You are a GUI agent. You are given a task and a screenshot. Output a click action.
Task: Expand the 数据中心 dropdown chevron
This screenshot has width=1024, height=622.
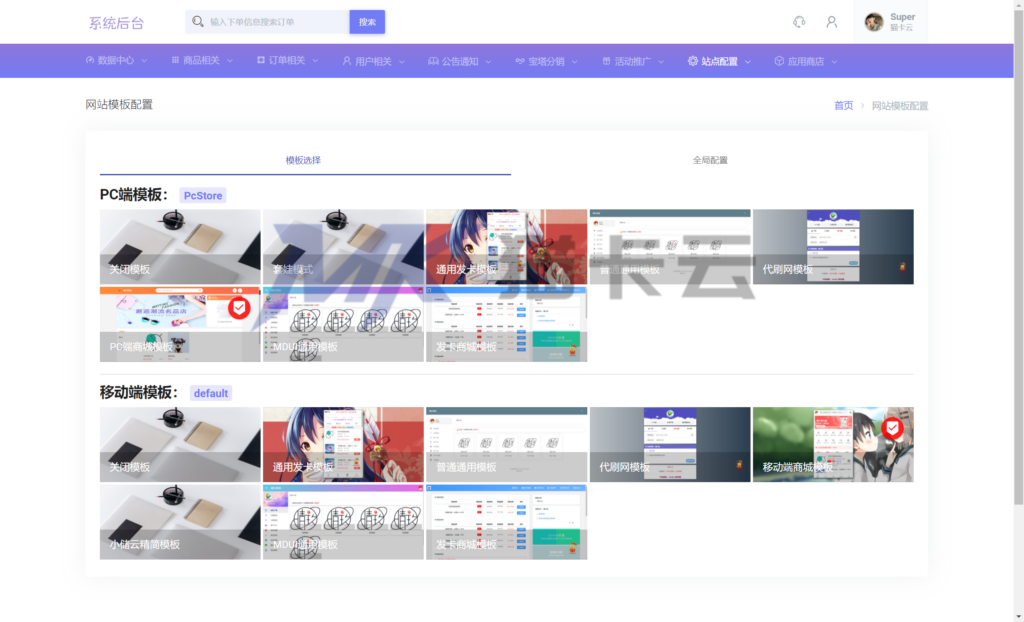tap(144, 61)
